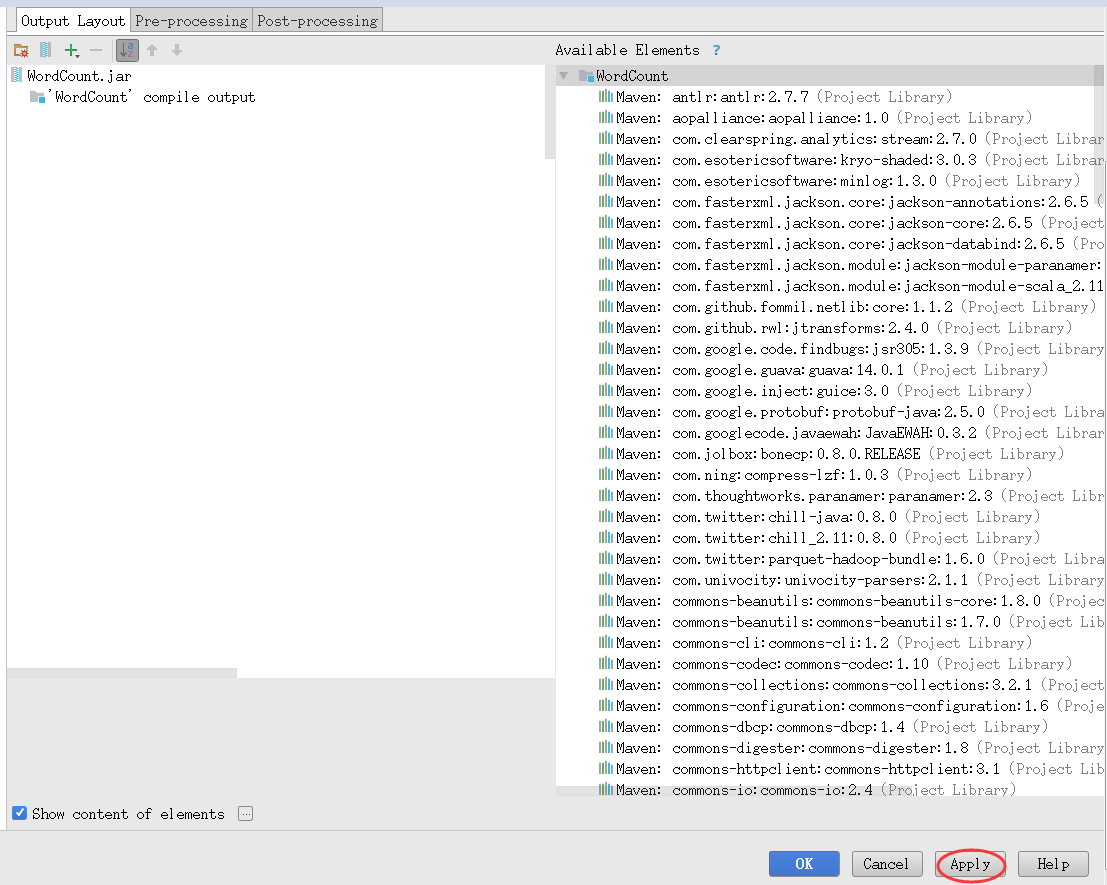Click the Move Up arrow icon
This screenshot has height=885, width=1107.
152,50
